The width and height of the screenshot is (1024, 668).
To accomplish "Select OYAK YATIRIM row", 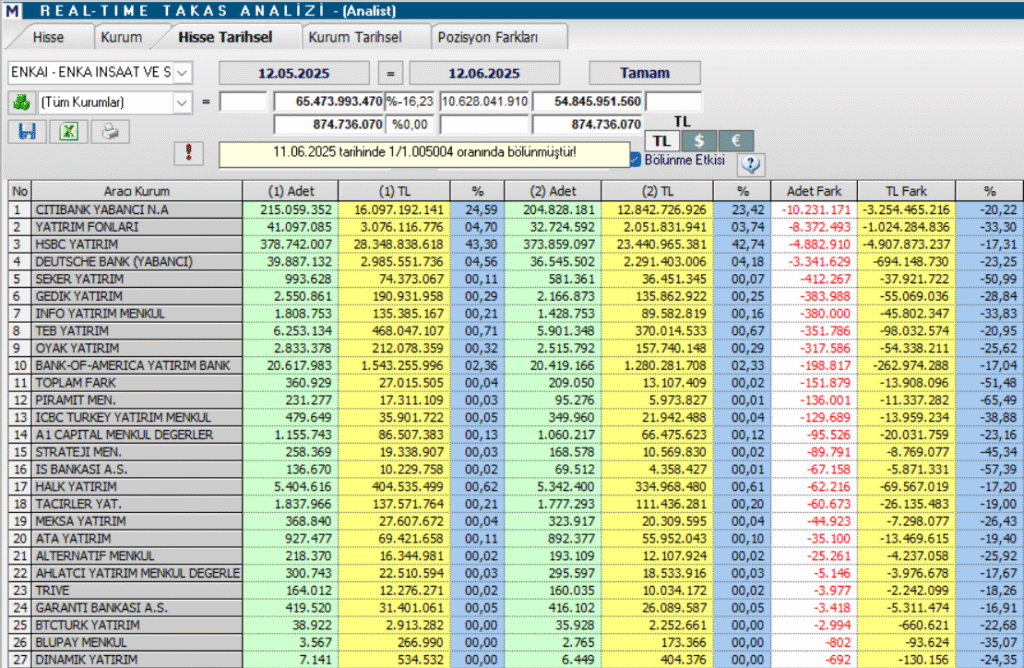I will 516,348.
